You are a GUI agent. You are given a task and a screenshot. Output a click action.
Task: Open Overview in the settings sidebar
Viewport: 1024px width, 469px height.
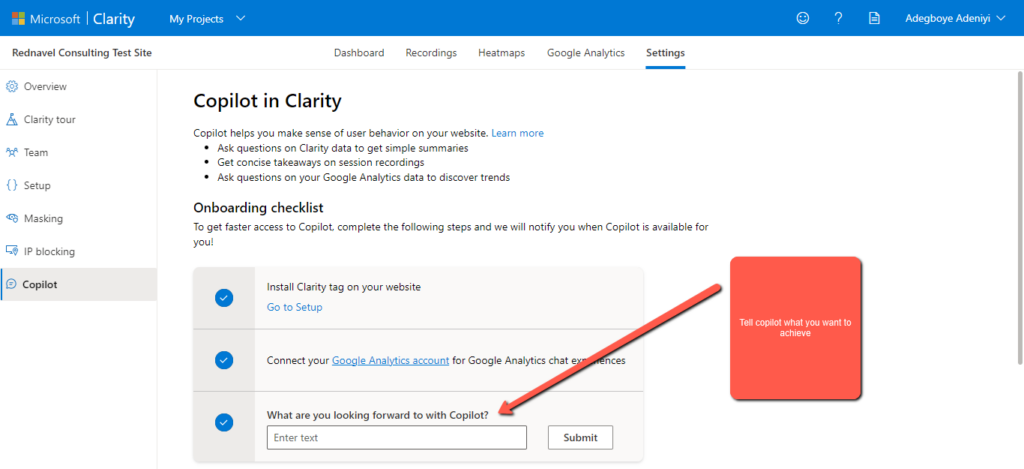(x=78, y=86)
